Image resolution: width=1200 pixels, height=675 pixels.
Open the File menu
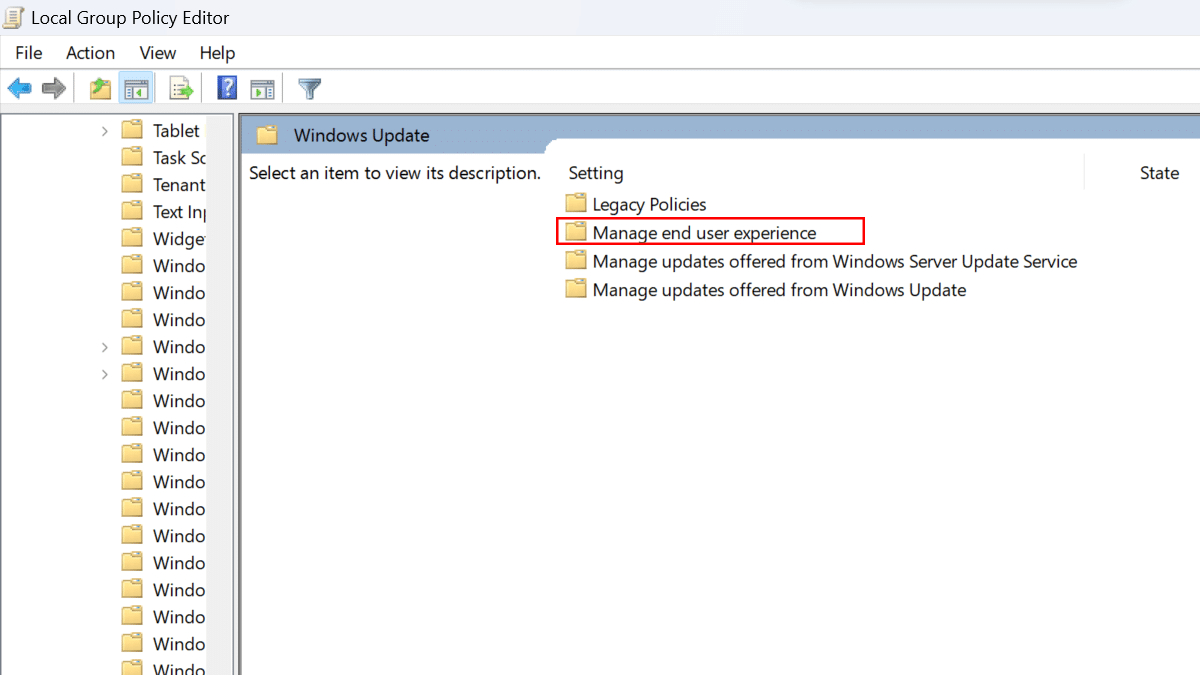29,53
